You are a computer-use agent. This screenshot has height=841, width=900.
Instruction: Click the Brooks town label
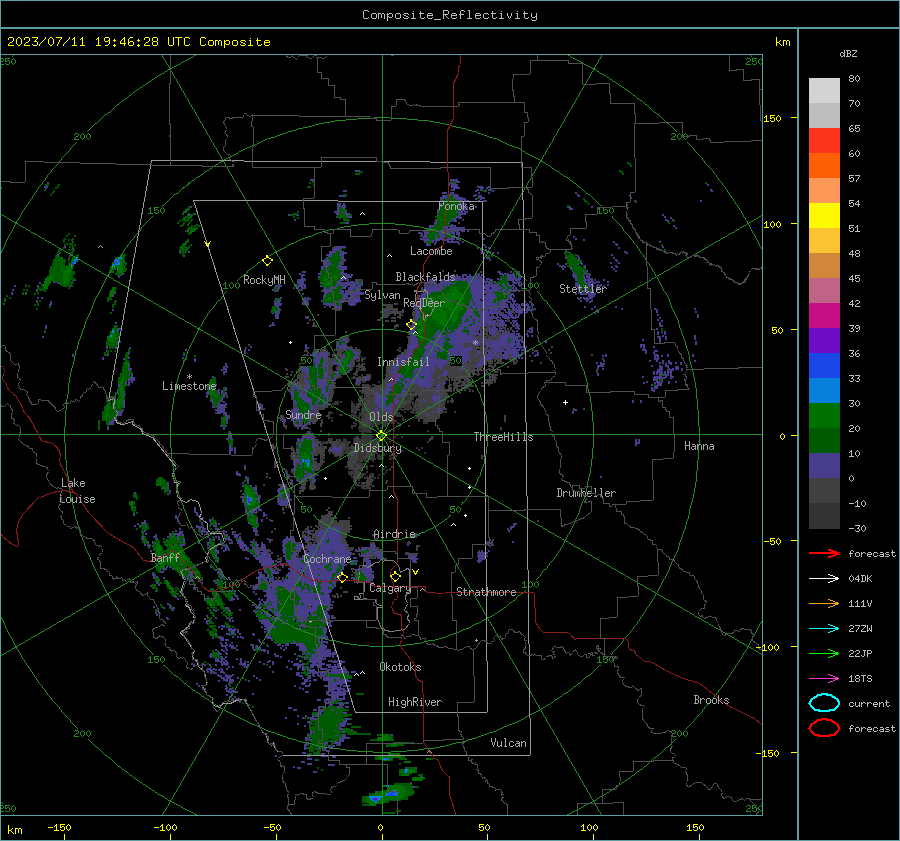point(711,700)
